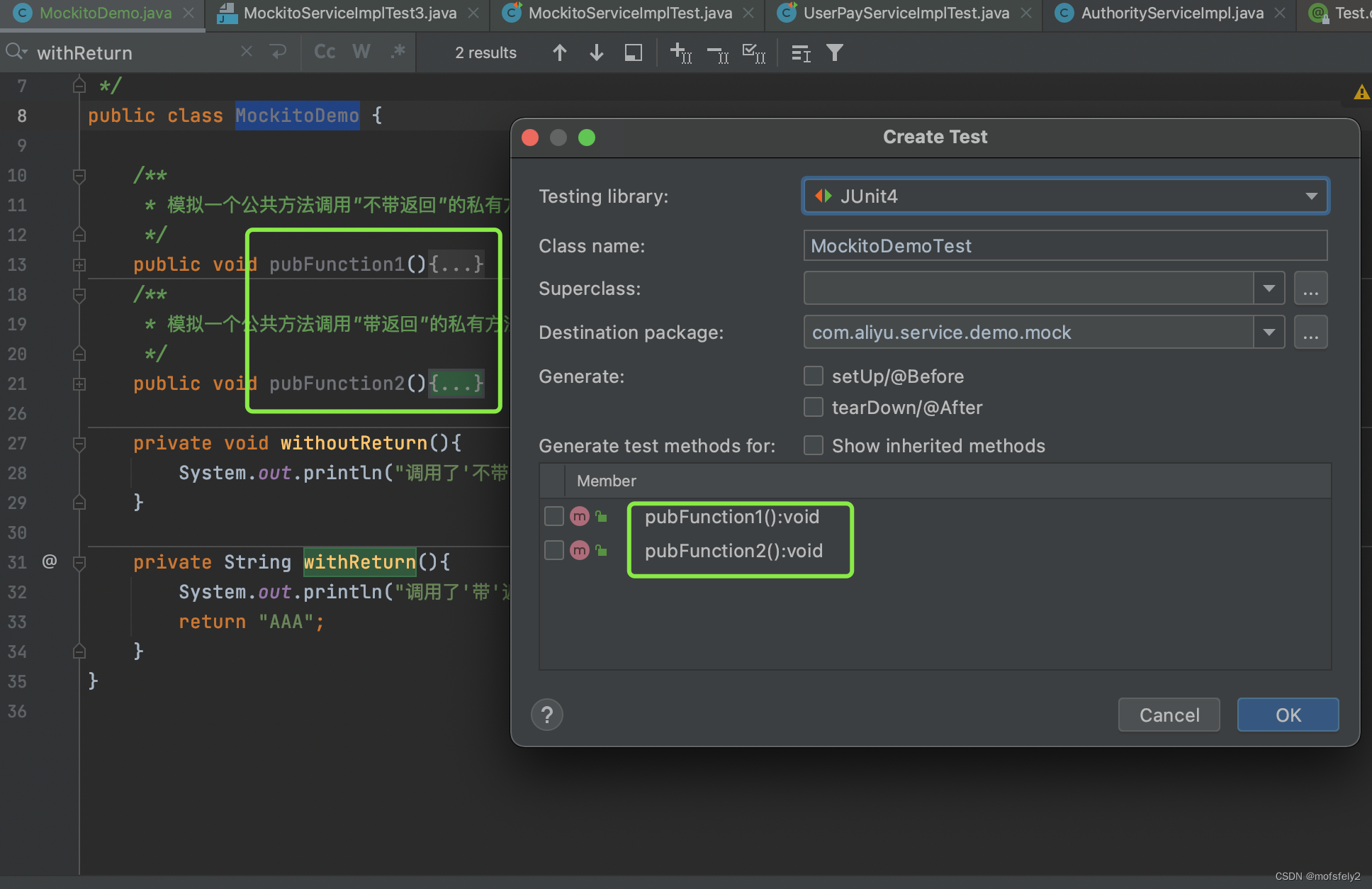
Task: Close the MockitoServiceImplTest3.java tab
Action: point(473,13)
